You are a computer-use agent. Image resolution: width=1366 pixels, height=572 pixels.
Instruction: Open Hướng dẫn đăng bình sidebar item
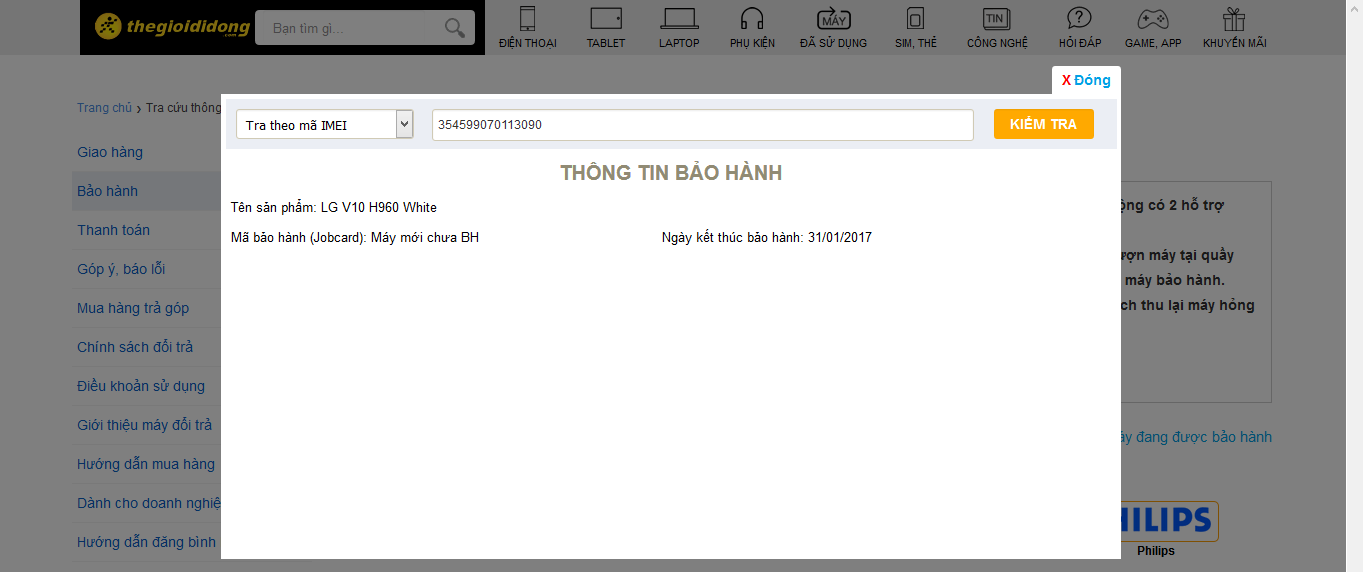[147, 542]
